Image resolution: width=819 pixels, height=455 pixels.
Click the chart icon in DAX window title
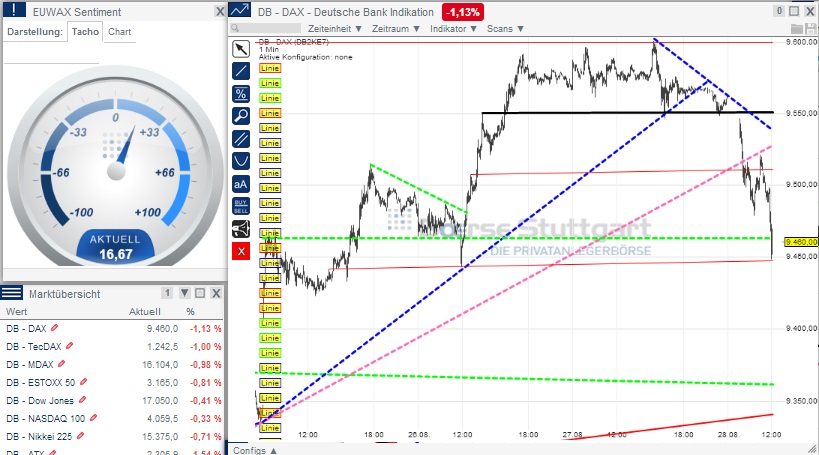(x=240, y=10)
